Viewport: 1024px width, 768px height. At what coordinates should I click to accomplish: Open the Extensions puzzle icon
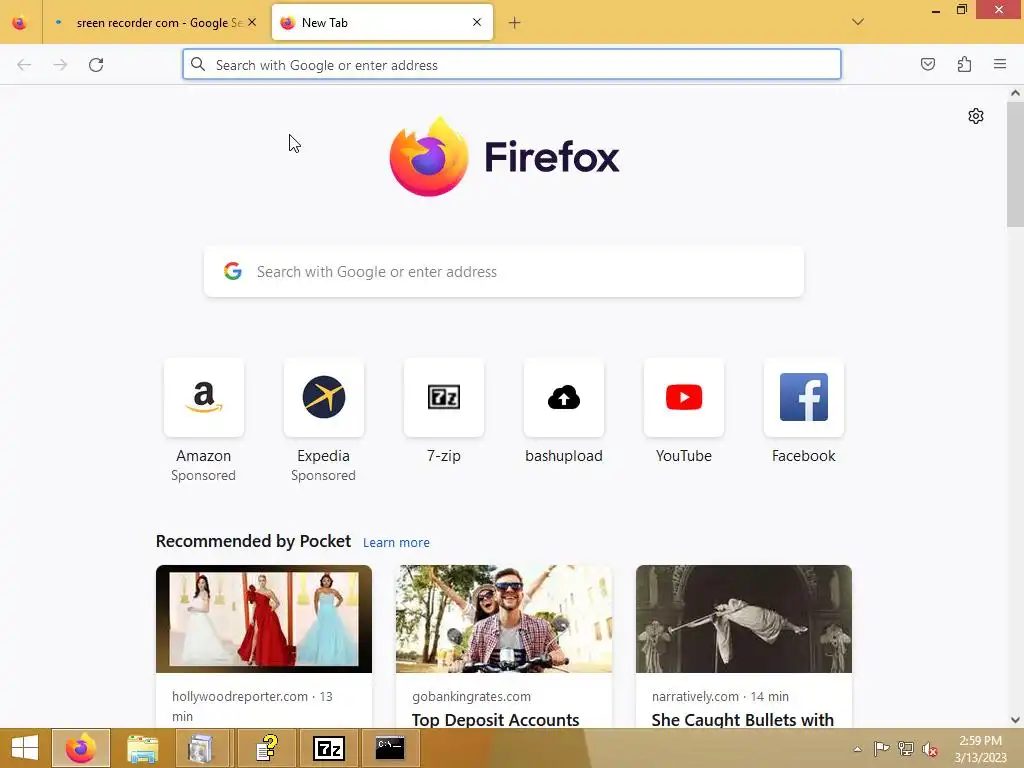pos(964,64)
